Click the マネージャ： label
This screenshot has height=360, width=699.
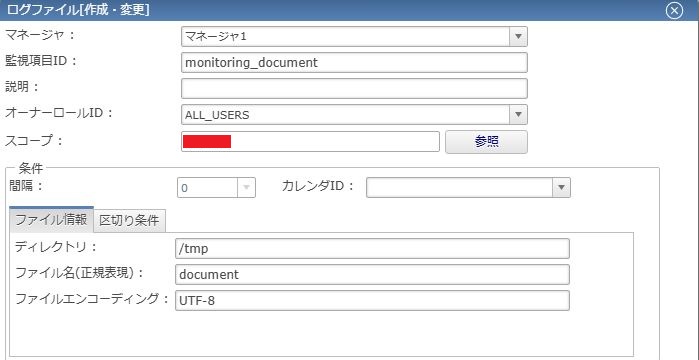pos(41,35)
